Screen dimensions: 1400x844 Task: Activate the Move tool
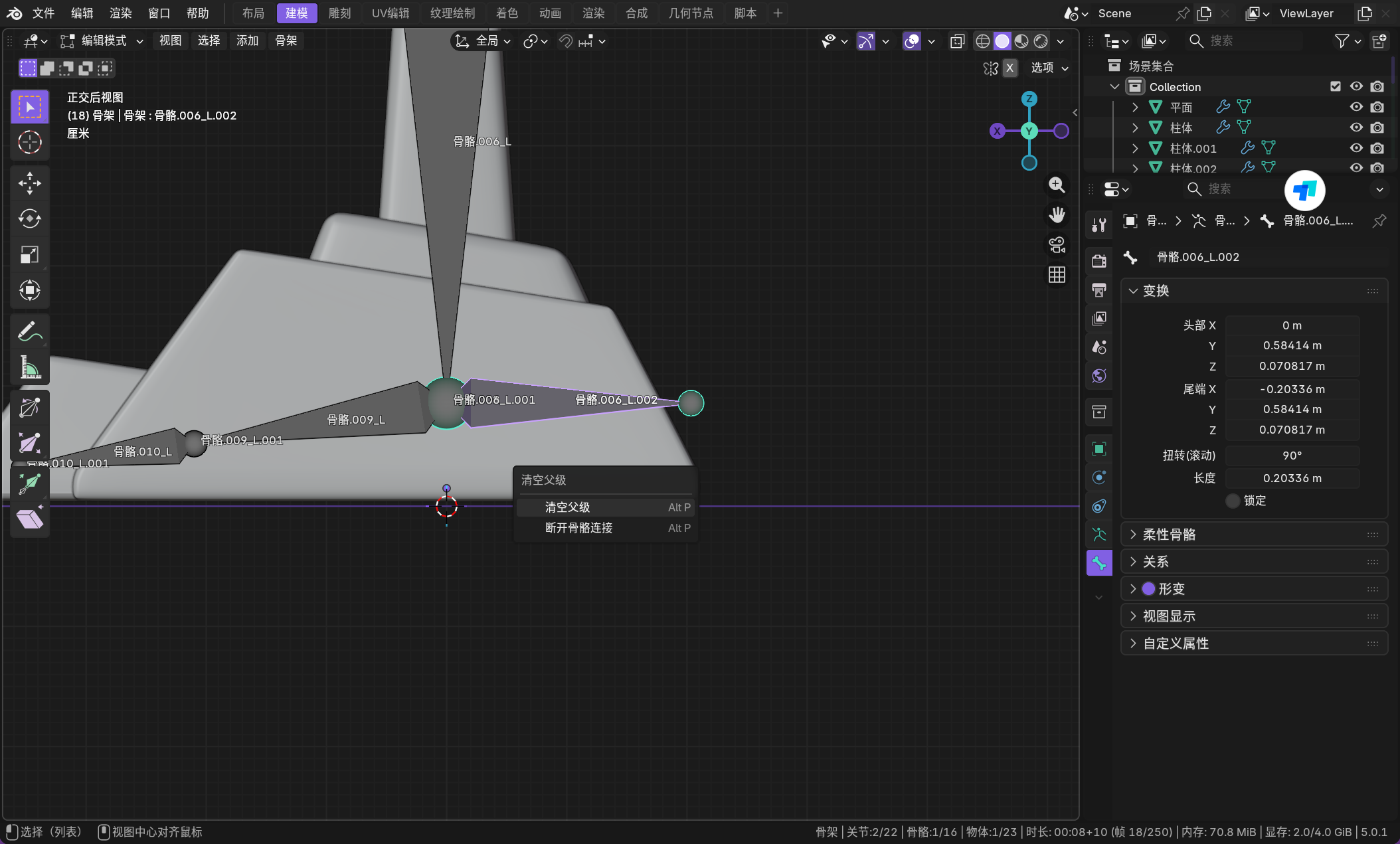coord(29,183)
